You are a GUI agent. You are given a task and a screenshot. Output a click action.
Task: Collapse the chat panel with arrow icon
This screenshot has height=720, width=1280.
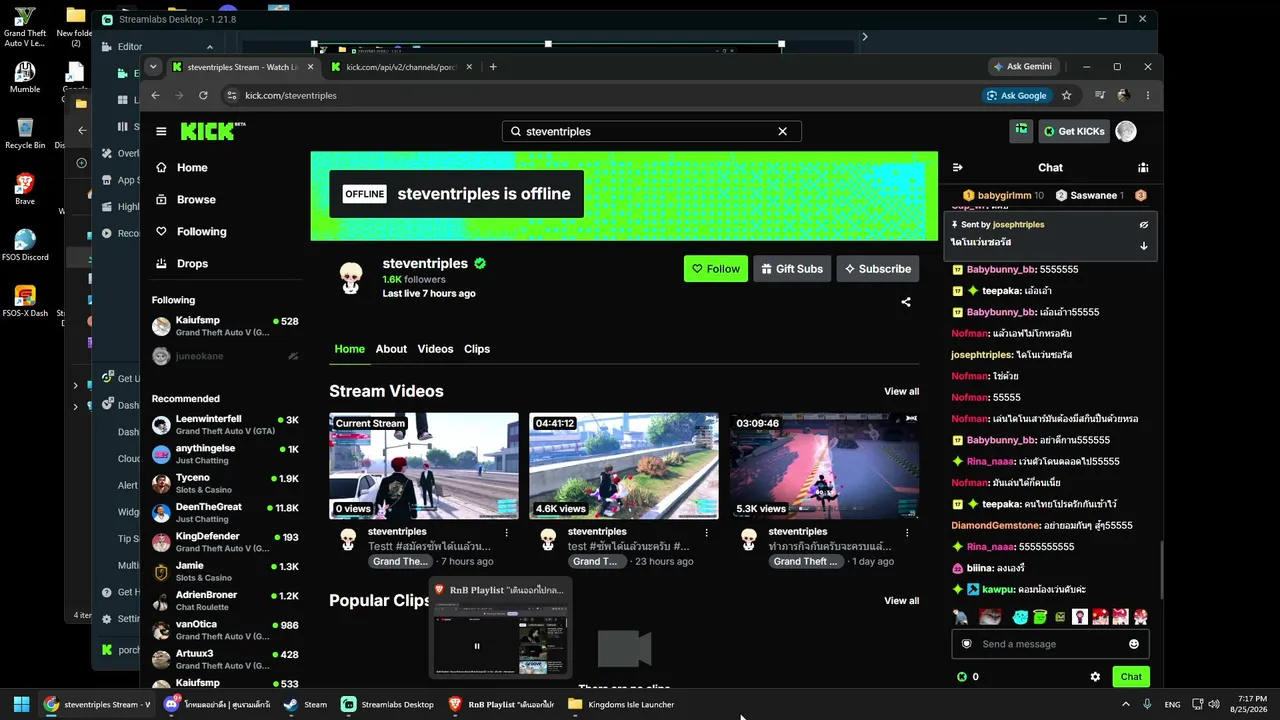tap(957, 168)
